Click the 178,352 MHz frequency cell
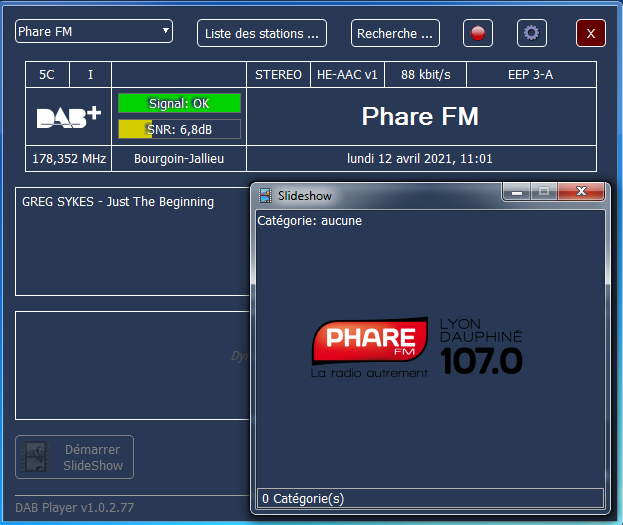The image size is (623, 525). pos(69,159)
